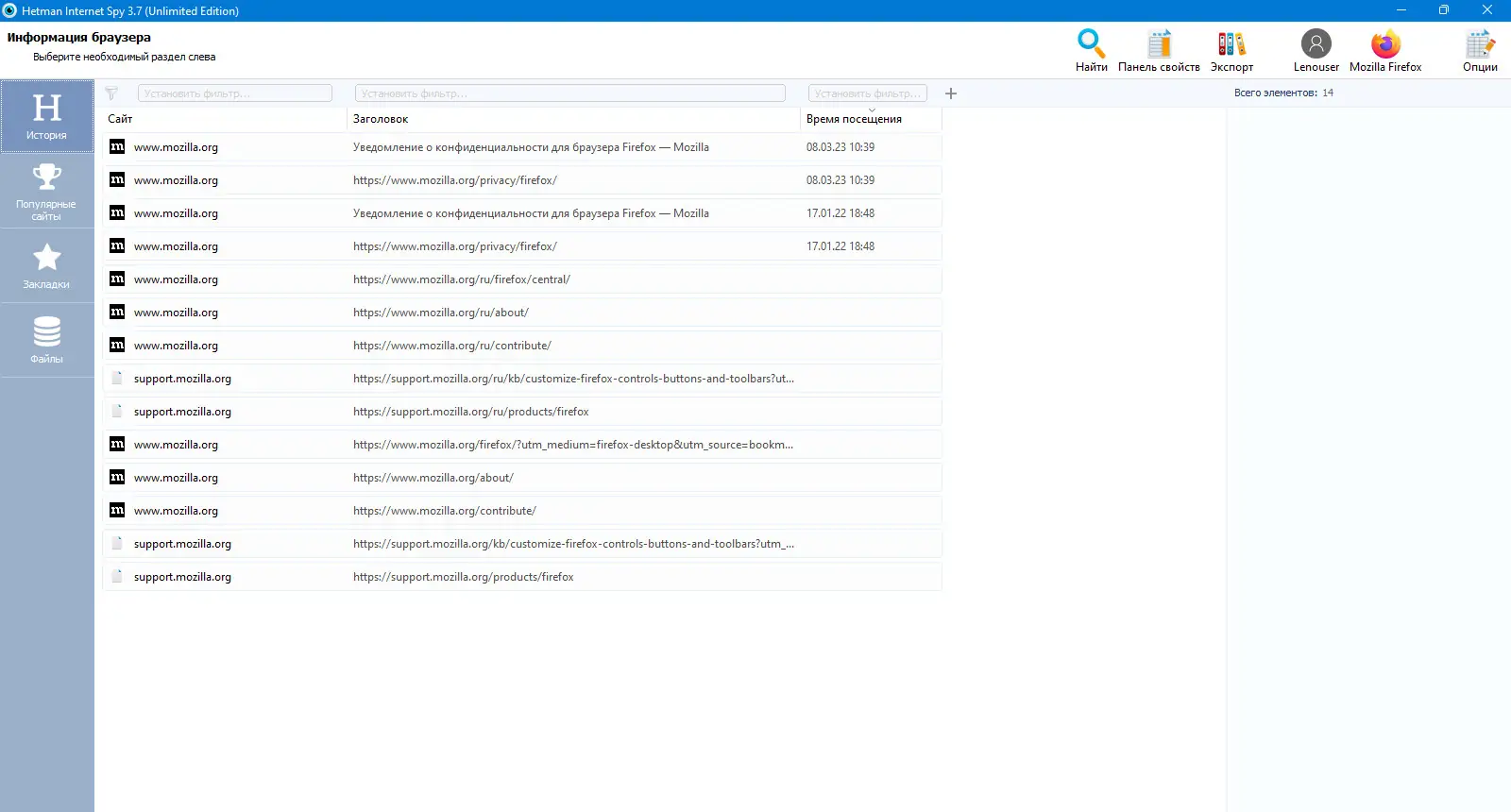Image resolution: width=1511 pixels, height=812 pixels.
Task: Open the Найти search tool
Action: pos(1091,51)
